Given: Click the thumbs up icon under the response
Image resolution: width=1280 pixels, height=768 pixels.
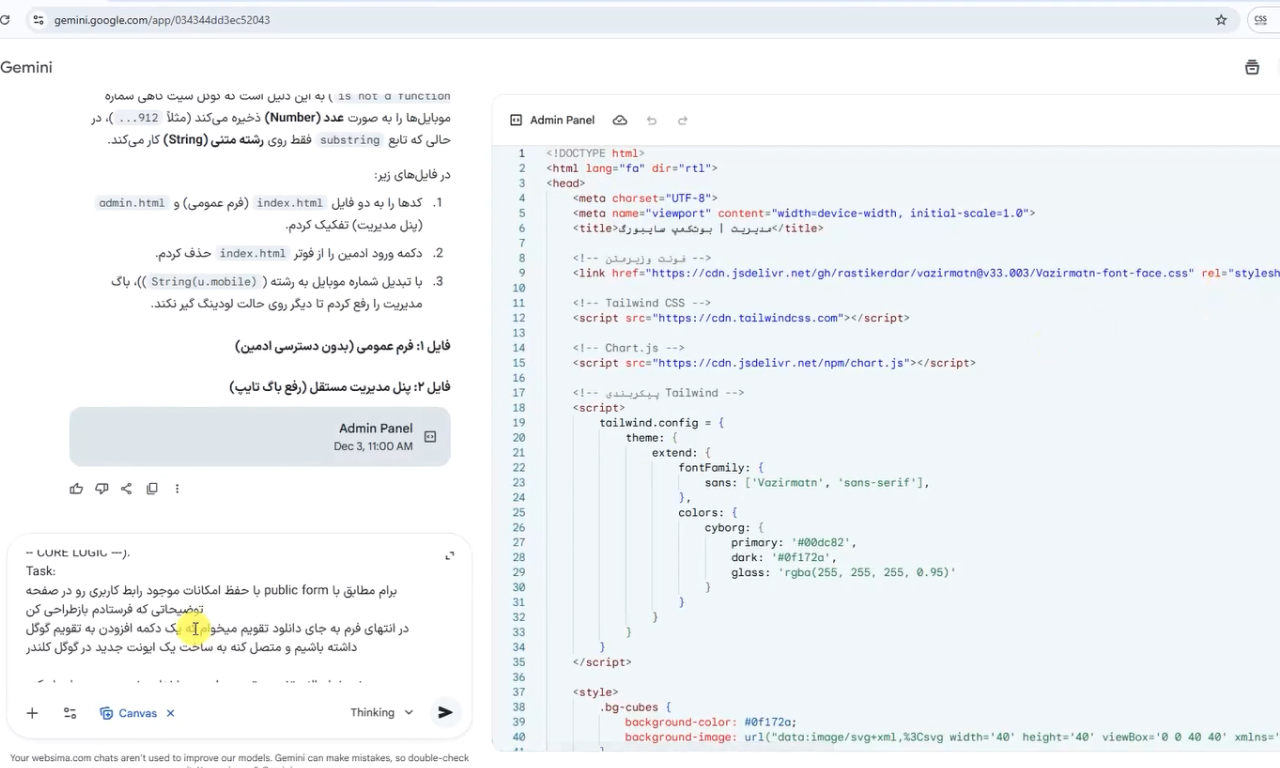Looking at the screenshot, I should pyautogui.click(x=76, y=489).
